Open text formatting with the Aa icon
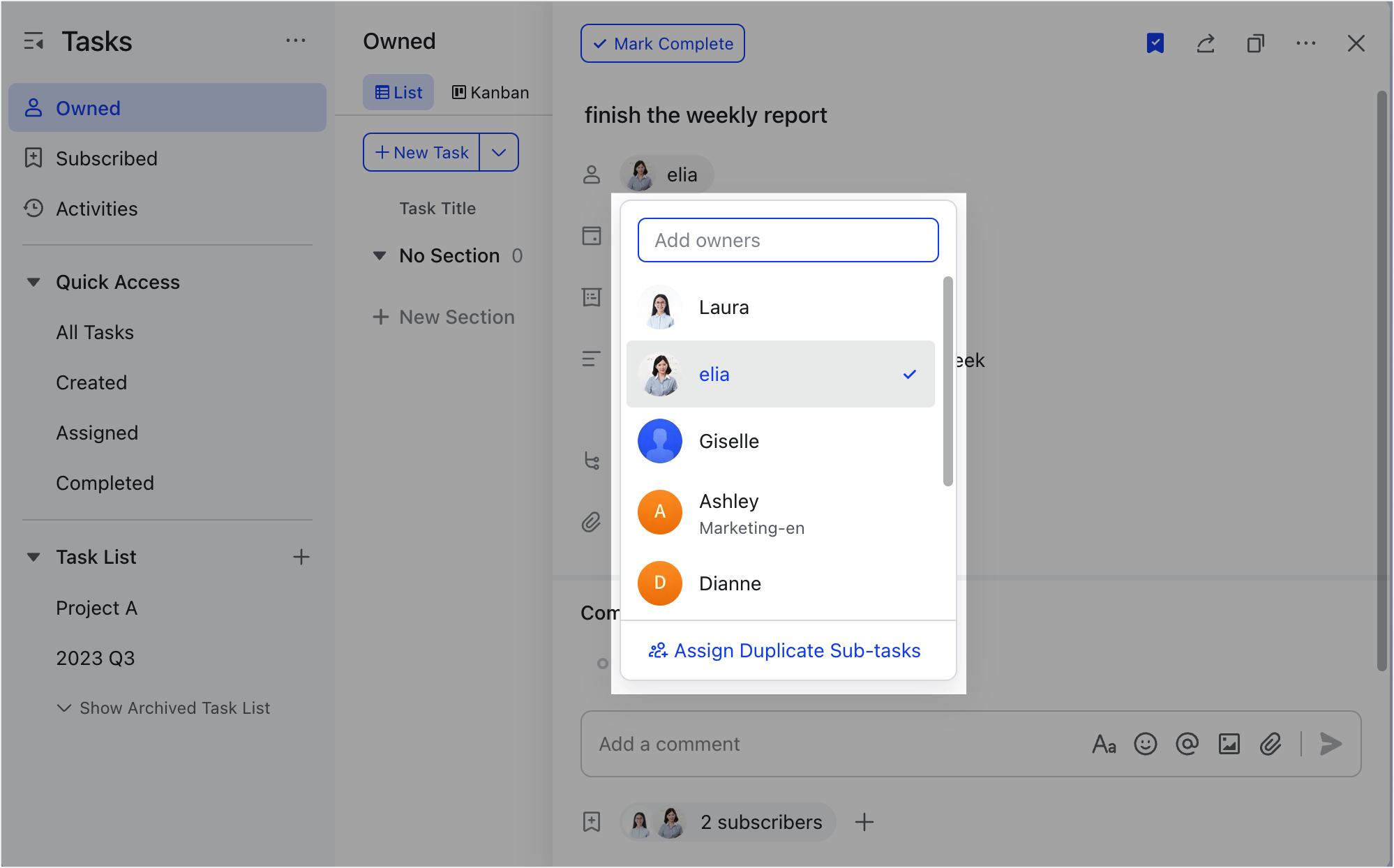The width and height of the screenshot is (1394, 868). click(1104, 744)
